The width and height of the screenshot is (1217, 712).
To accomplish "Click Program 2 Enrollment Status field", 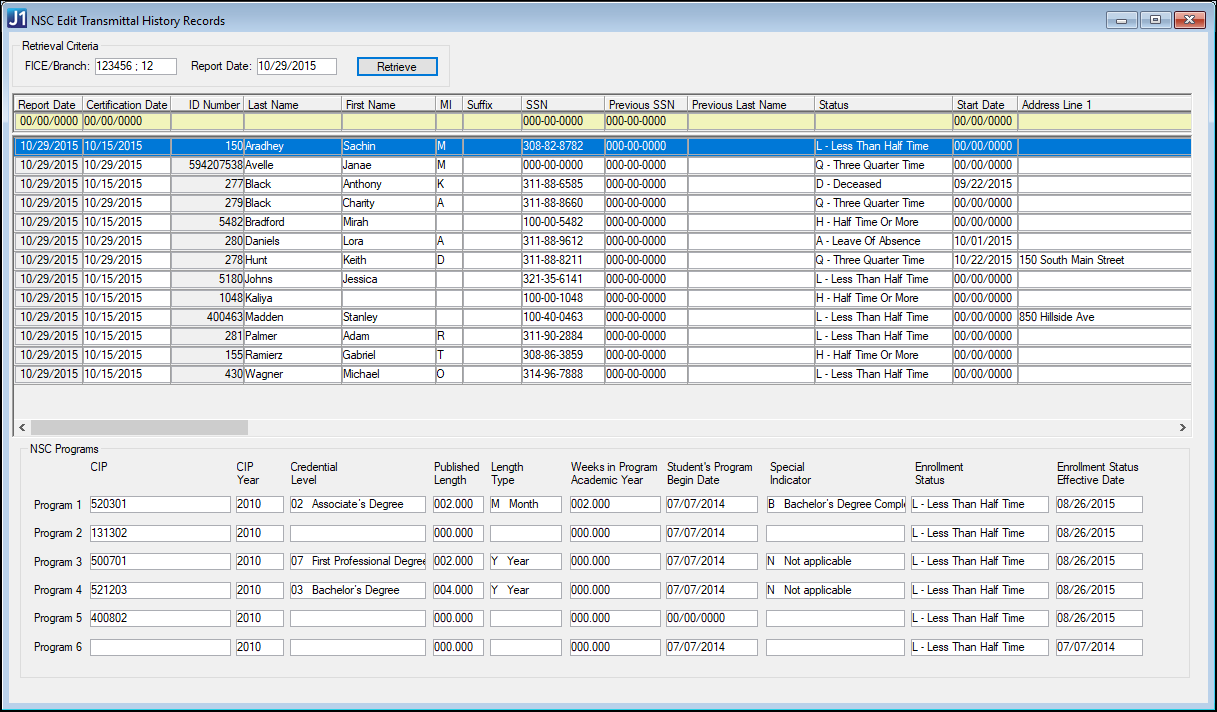I will (x=979, y=533).
